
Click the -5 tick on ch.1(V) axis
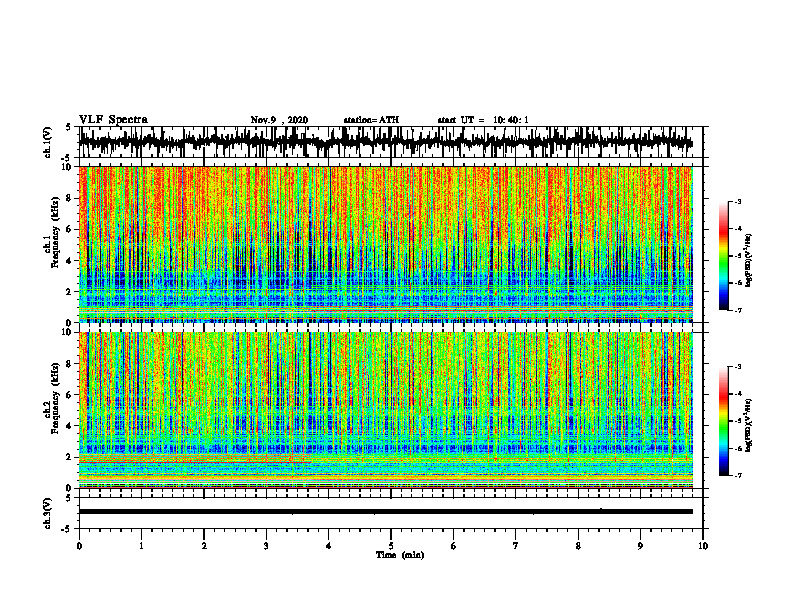(x=67, y=158)
